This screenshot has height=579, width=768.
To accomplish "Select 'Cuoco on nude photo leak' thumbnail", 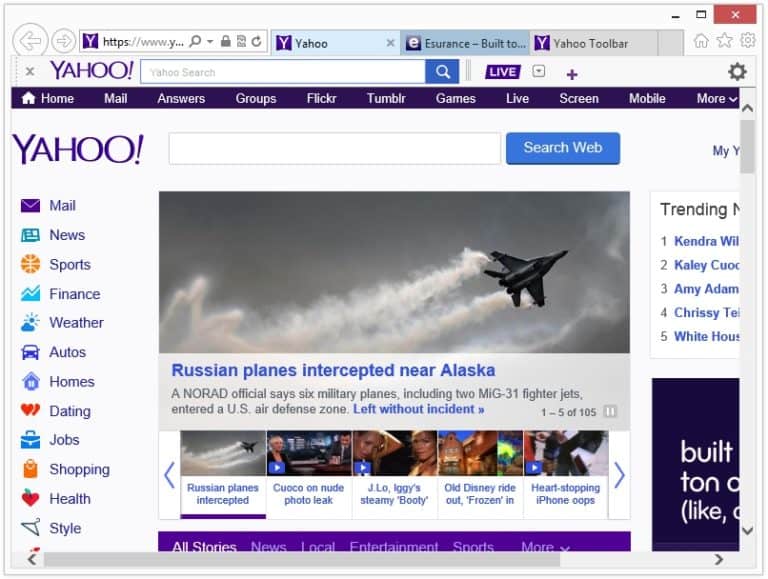I will pyautogui.click(x=309, y=473).
